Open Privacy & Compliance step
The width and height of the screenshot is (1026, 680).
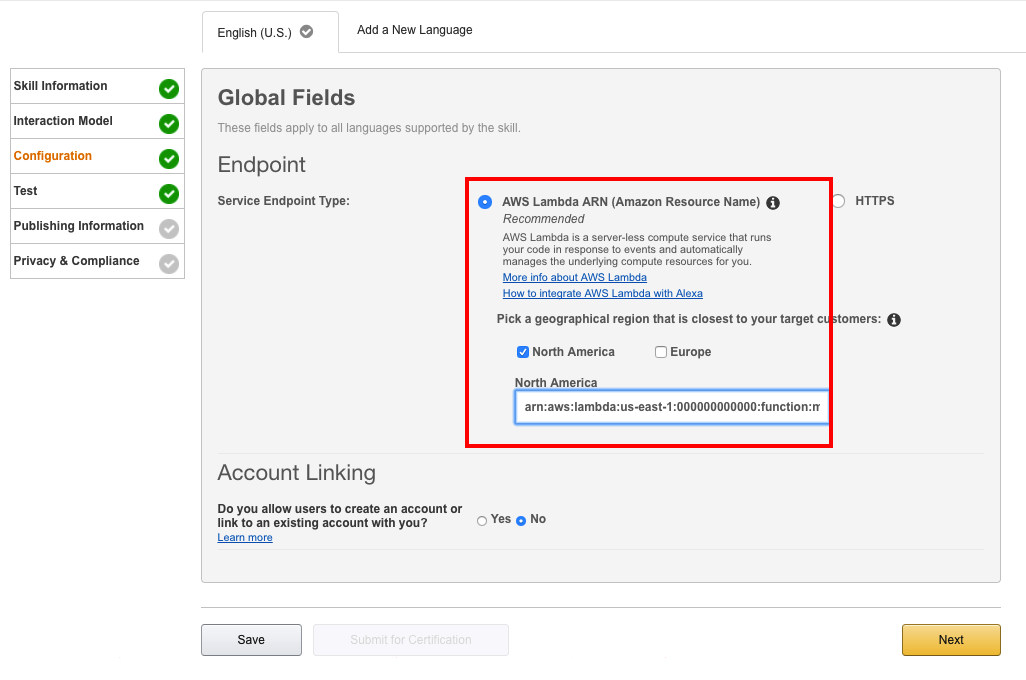click(97, 261)
